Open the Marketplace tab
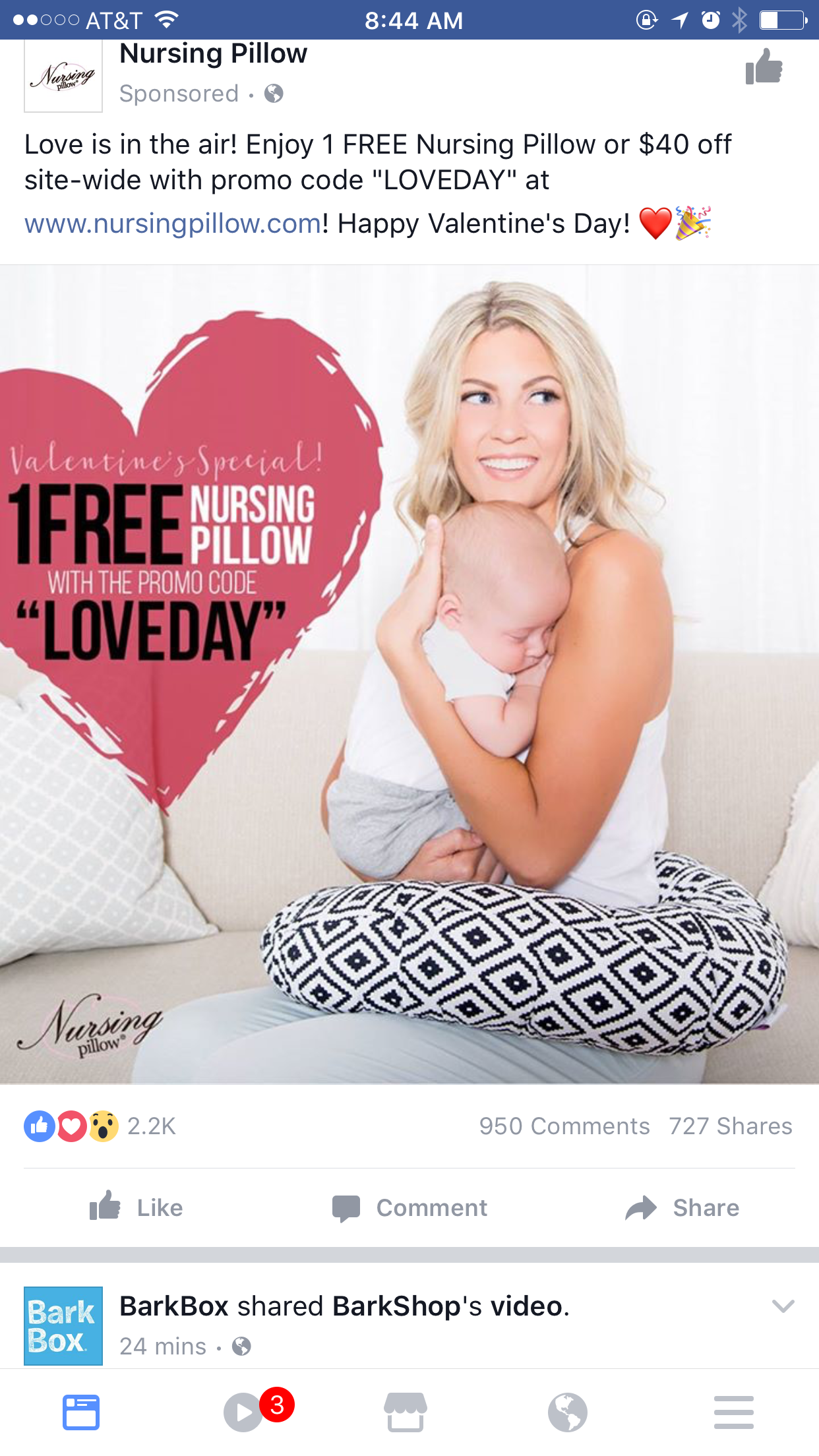This screenshot has height=1456, width=819. 406,1412
